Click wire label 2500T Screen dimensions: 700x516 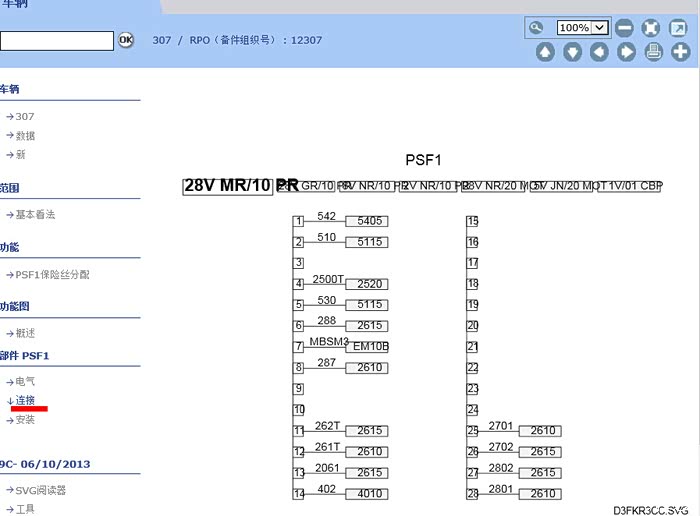(328, 279)
